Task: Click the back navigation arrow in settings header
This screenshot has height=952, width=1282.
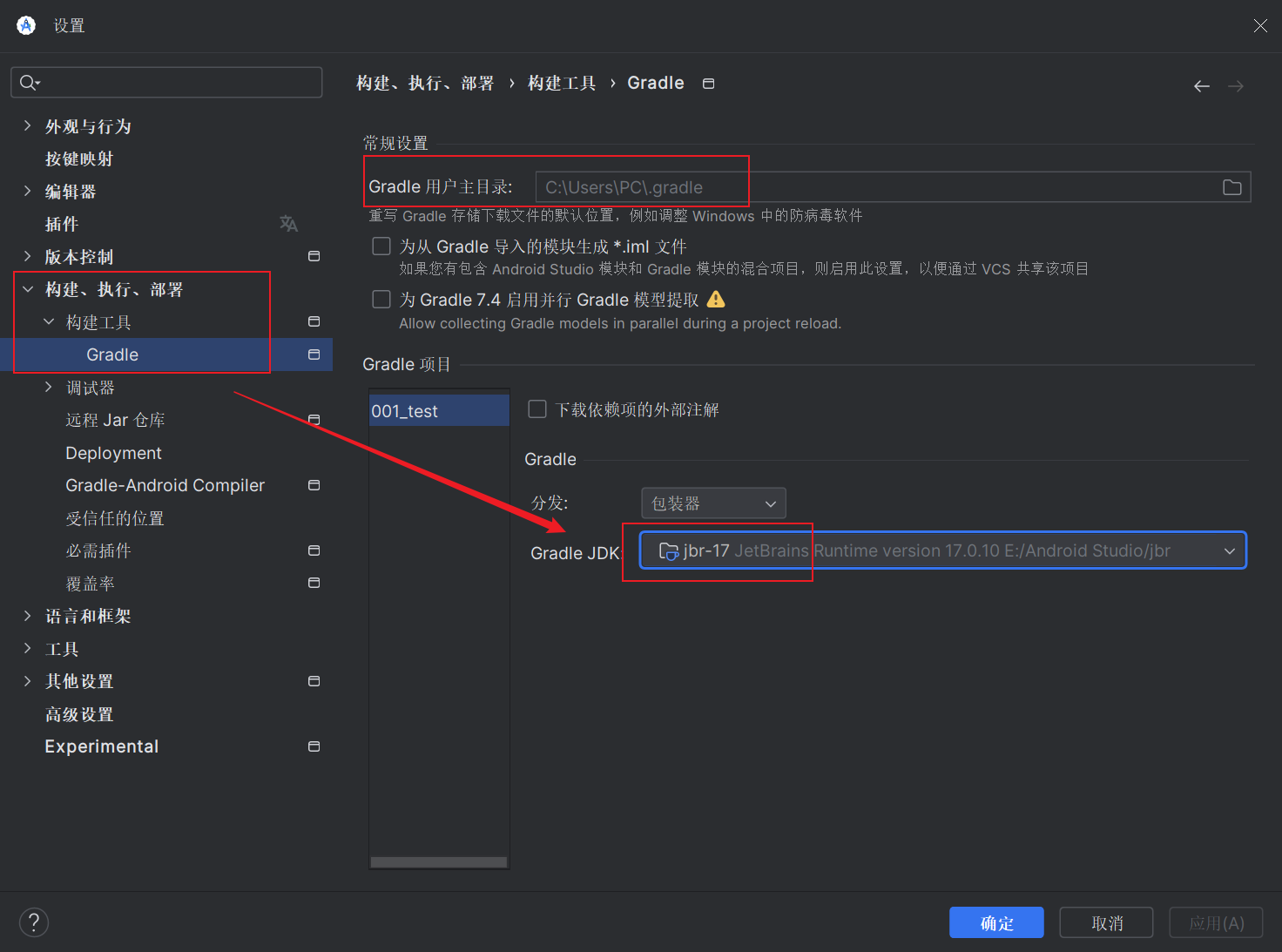Action: pos(1202,85)
